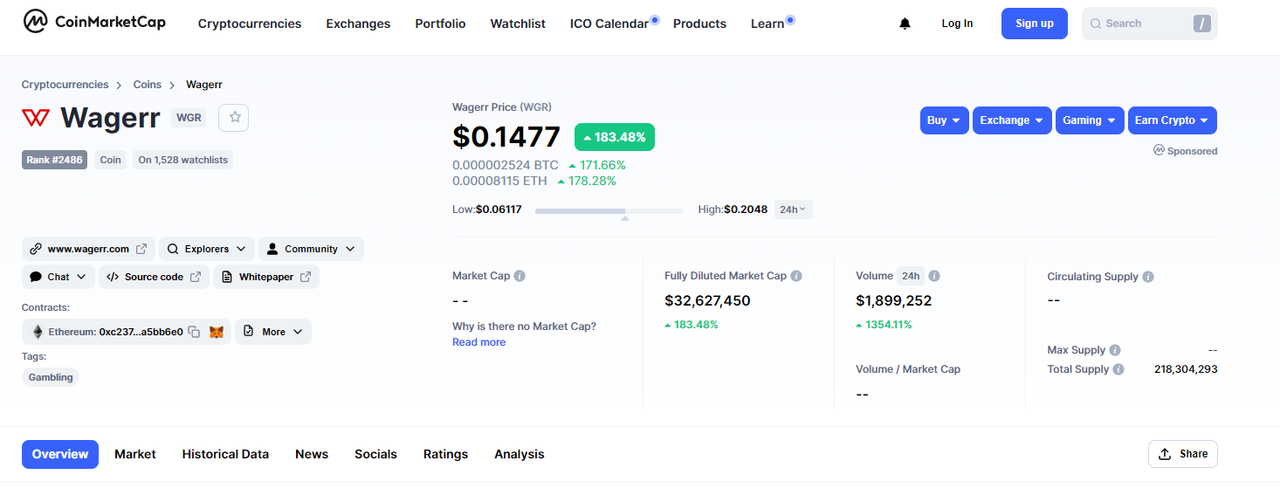
Task: Switch to the Market tab
Action: [135, 454]
